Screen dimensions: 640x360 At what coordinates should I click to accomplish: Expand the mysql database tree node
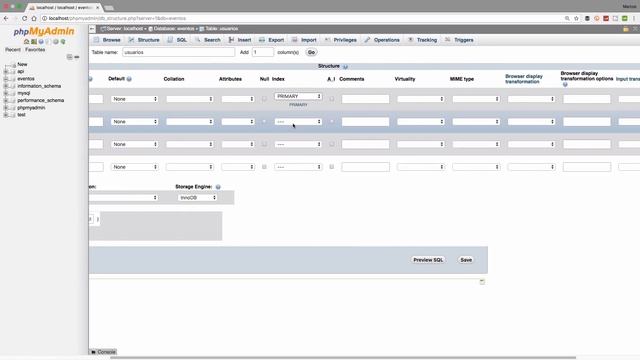[6, 93]
